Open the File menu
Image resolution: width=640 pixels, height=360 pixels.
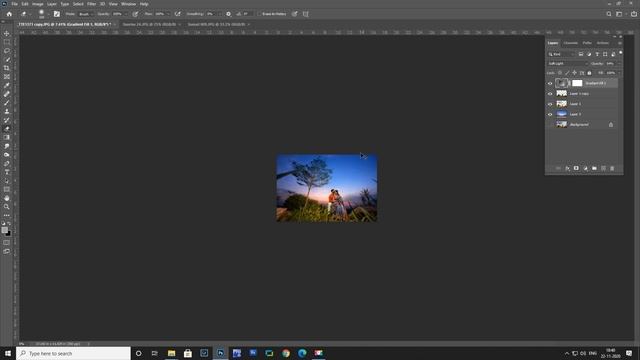(x=14, y=4)
